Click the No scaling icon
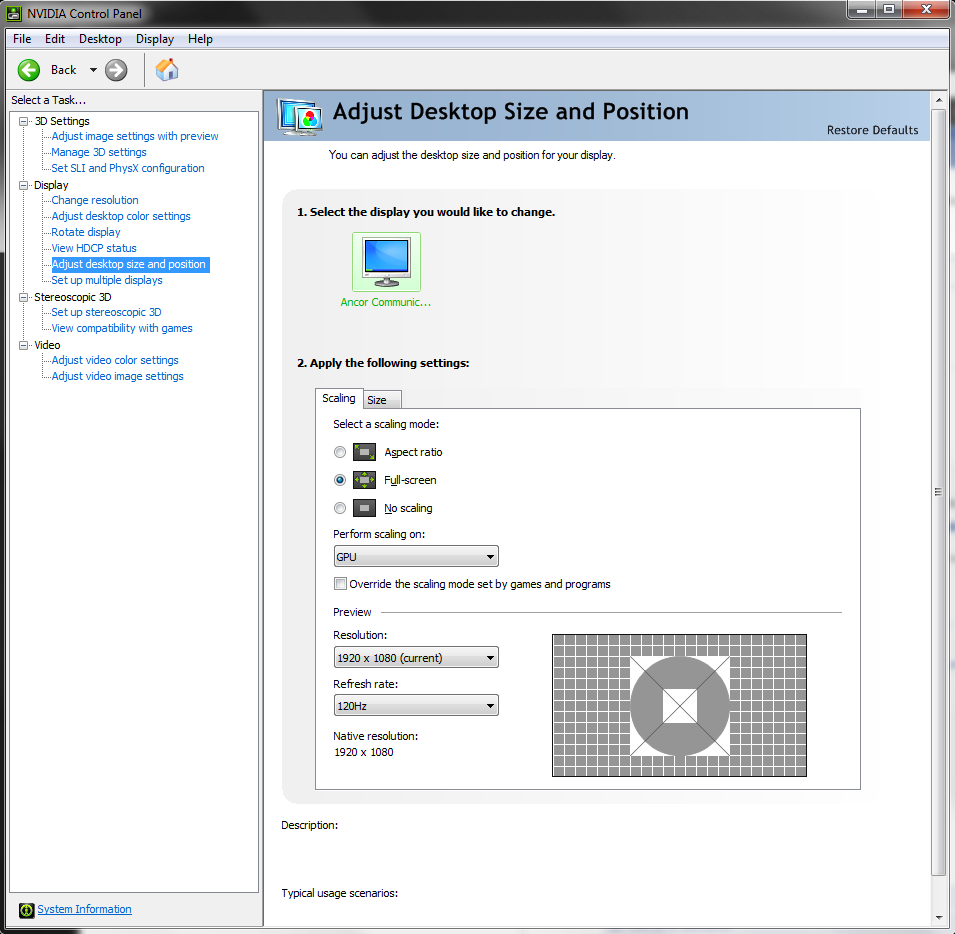Viewport: 955px width, 934px height. (364, 508)
